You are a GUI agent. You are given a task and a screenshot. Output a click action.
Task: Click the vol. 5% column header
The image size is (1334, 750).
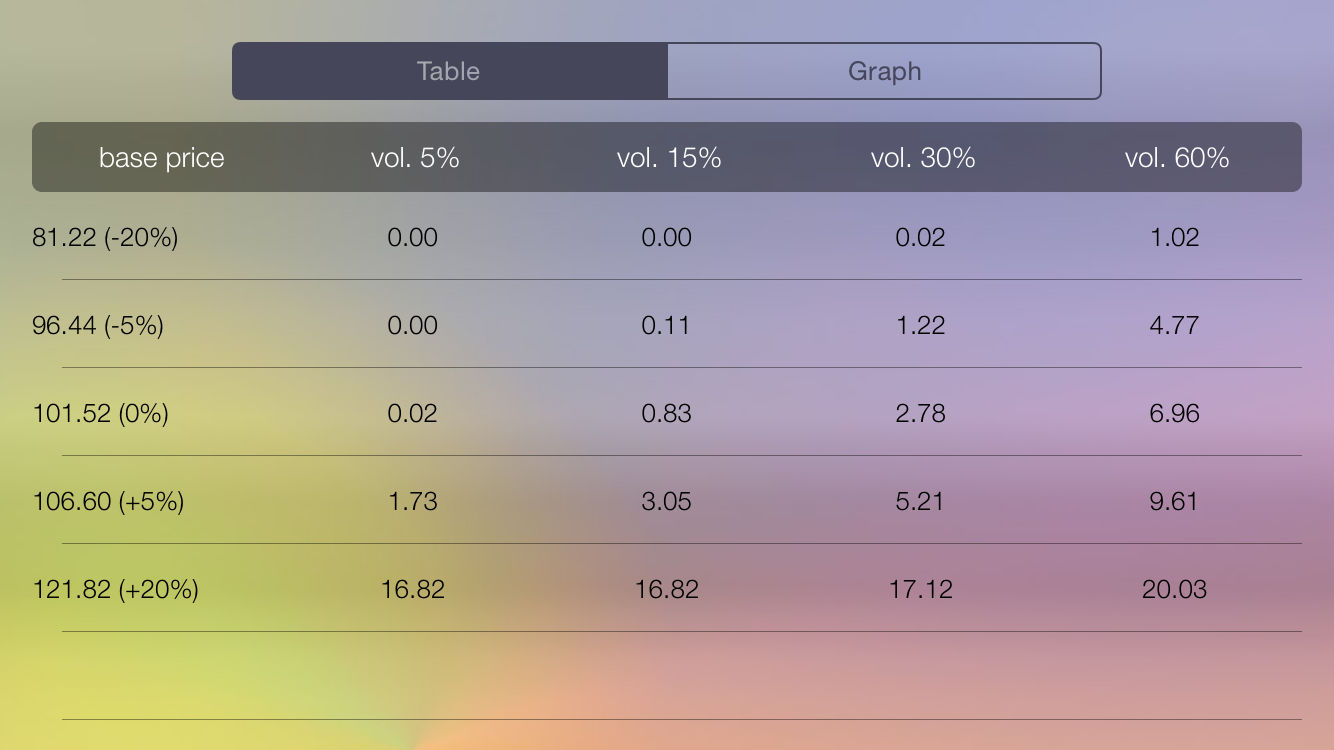click(x=414, y=157)
